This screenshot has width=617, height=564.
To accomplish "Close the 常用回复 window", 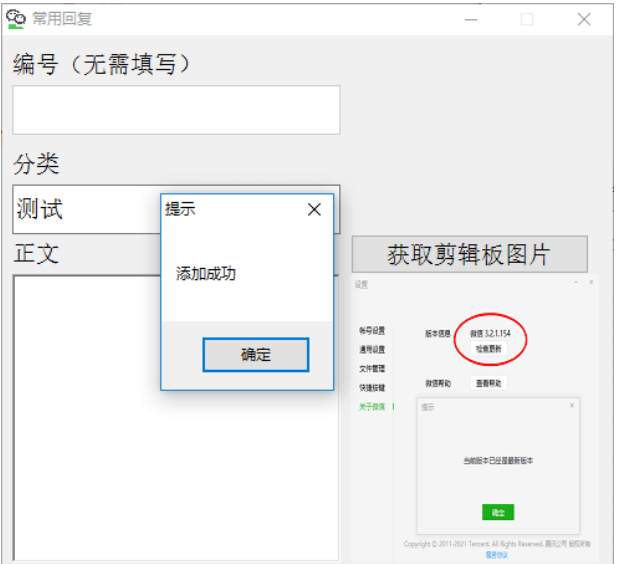I will (584, 19).
